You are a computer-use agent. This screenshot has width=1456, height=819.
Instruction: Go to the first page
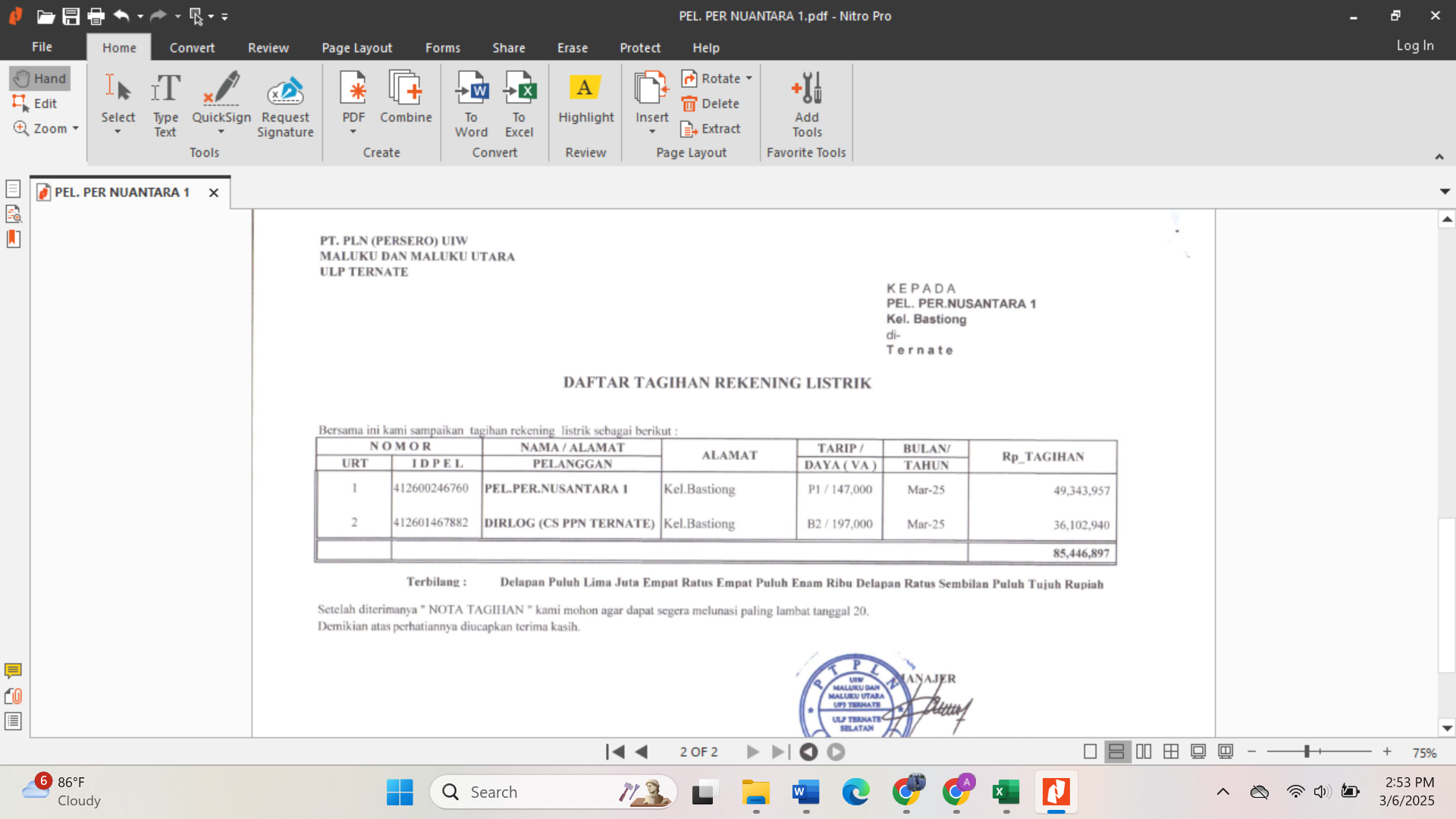615,752
